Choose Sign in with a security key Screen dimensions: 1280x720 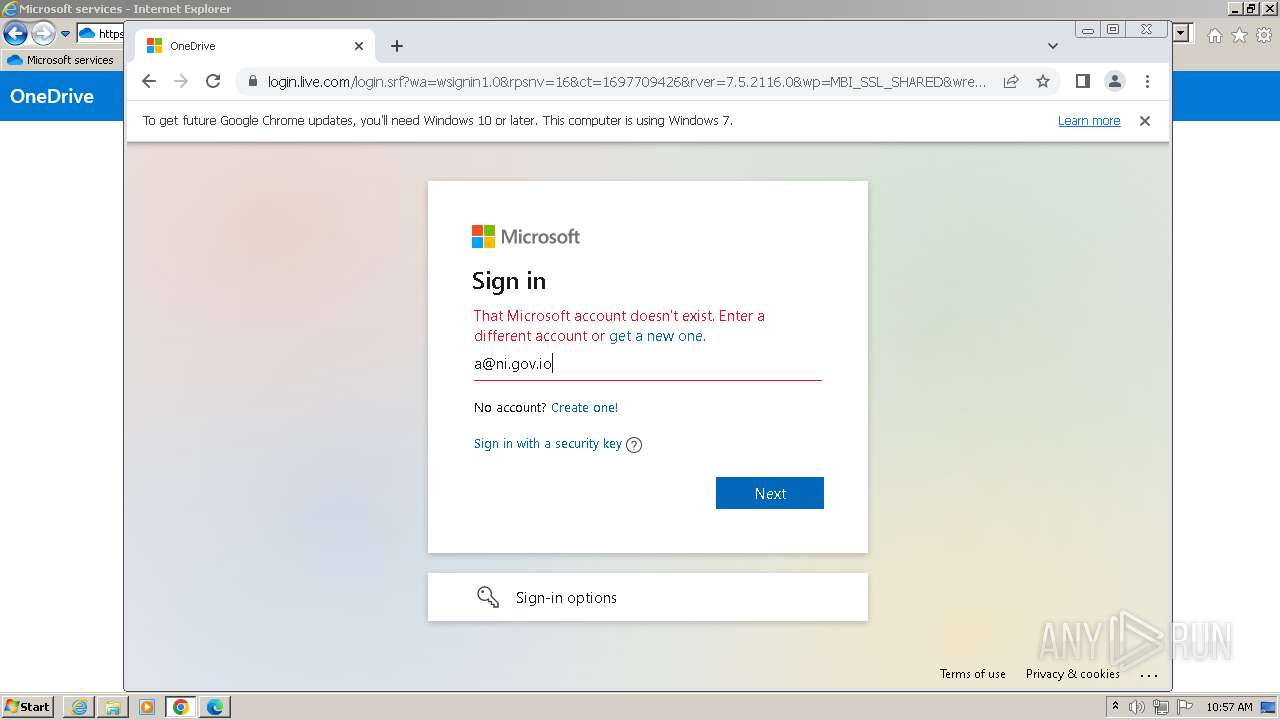548,444
